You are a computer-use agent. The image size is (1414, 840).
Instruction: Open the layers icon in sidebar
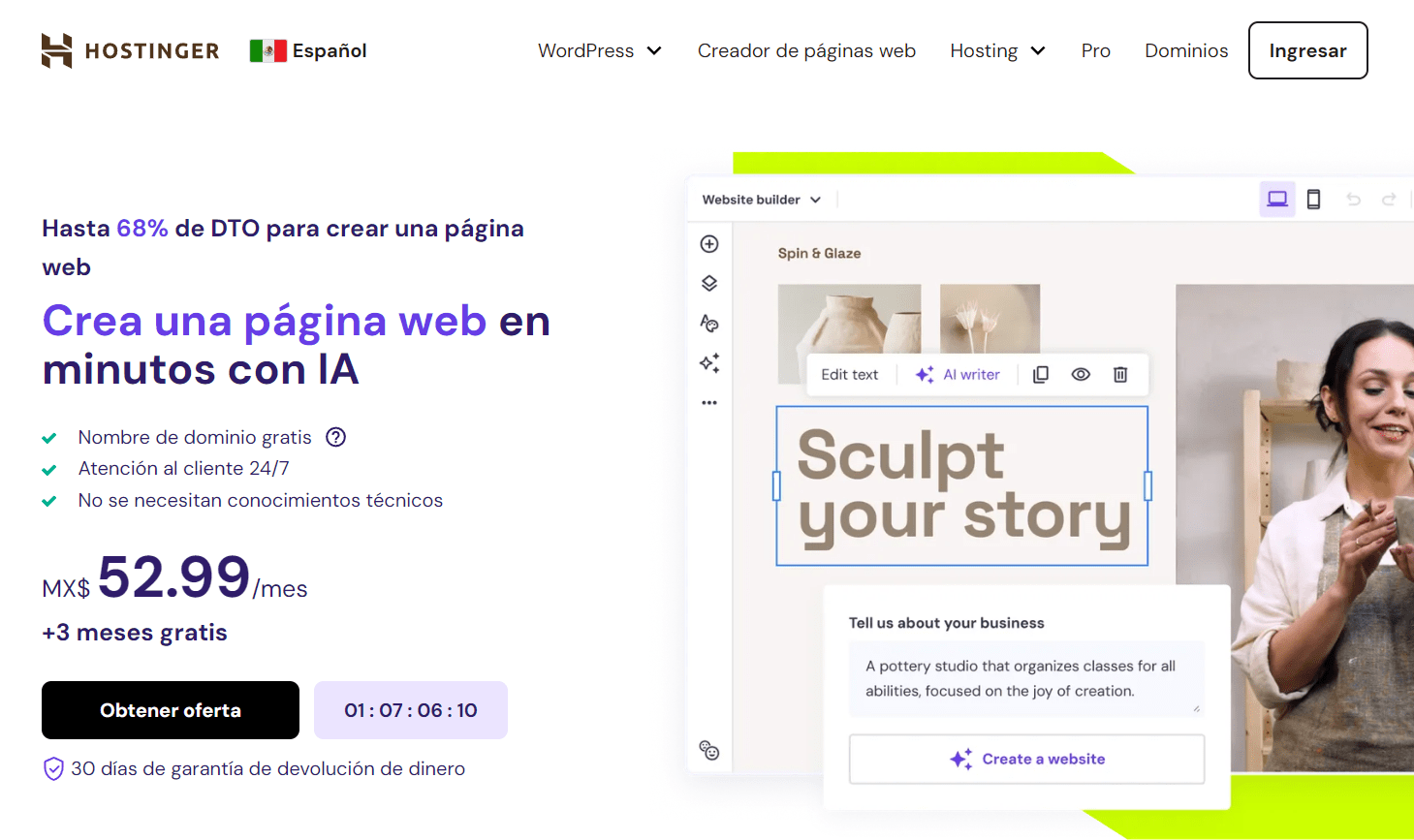pos(709,284)
